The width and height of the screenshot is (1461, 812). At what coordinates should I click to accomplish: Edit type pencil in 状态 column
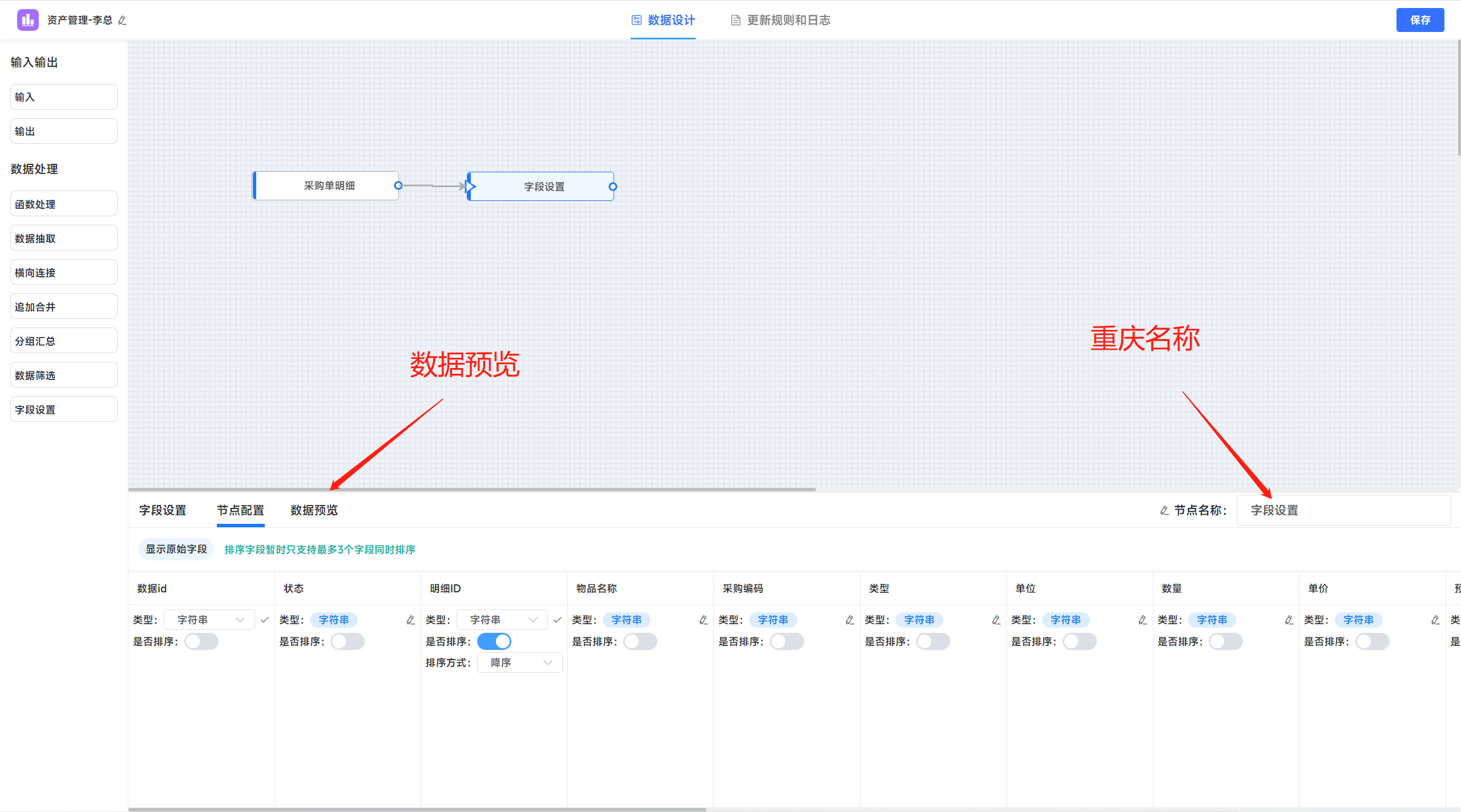(410, 620)
